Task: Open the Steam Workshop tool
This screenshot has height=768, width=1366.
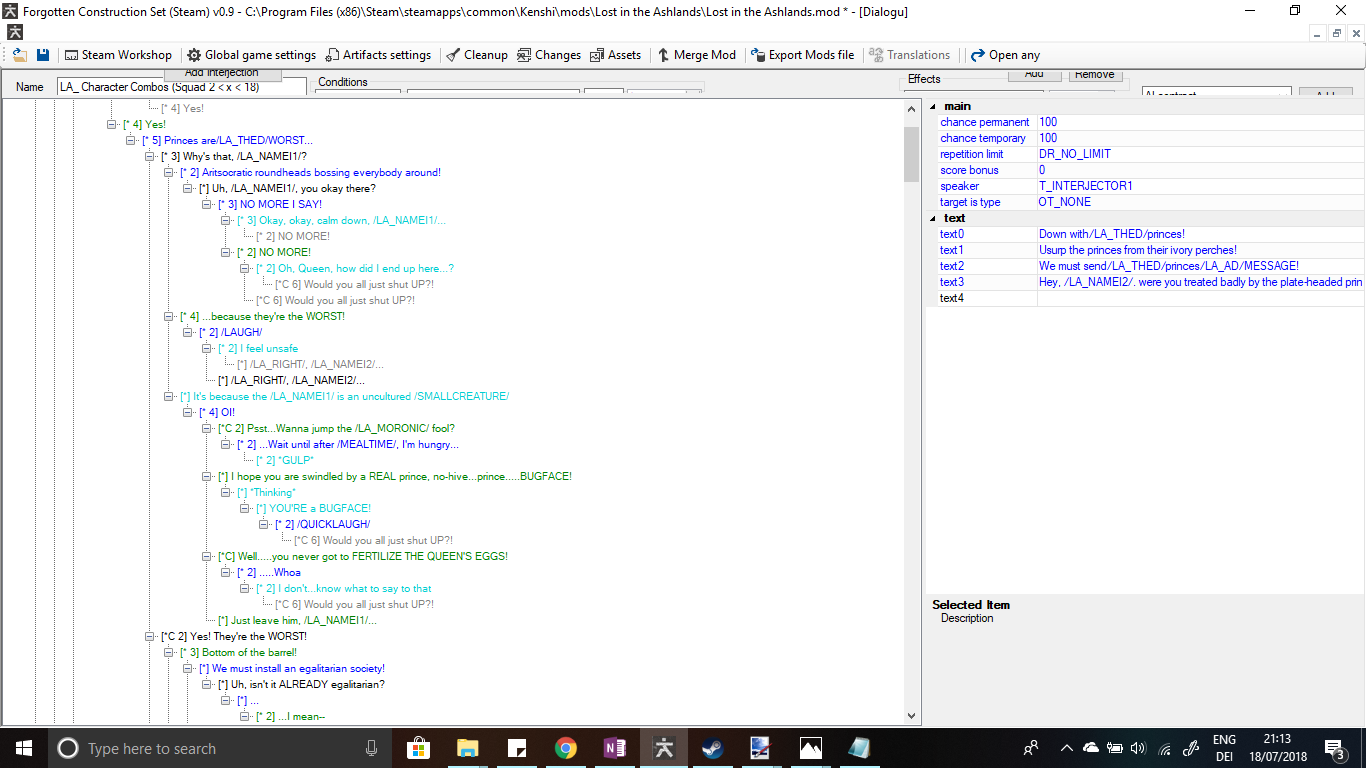Action: [118, 55]
